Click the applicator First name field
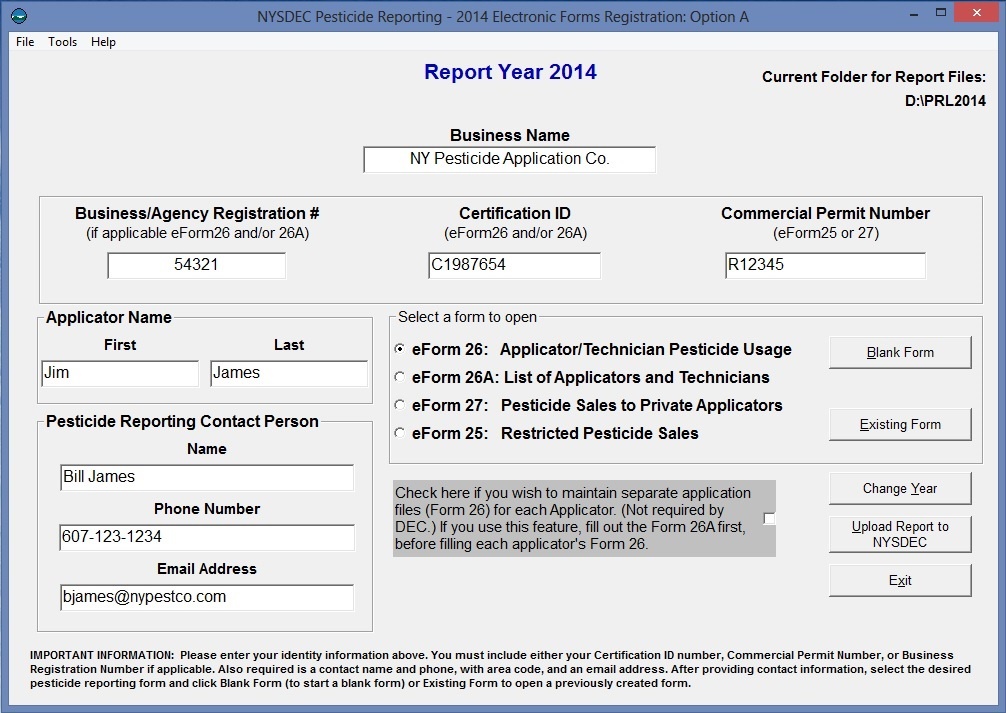The width and height of the screenshot is (1006, 713). 120,373
